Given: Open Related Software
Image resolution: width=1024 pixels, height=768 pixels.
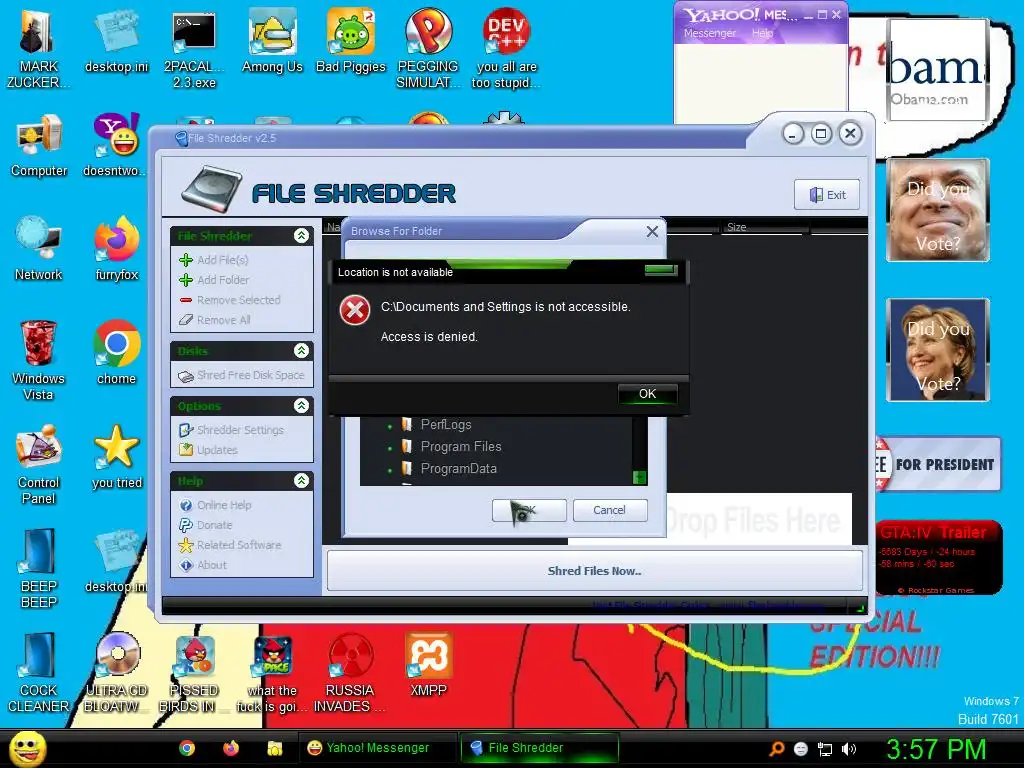Looking at the screenshot, I should coord(230,545).
